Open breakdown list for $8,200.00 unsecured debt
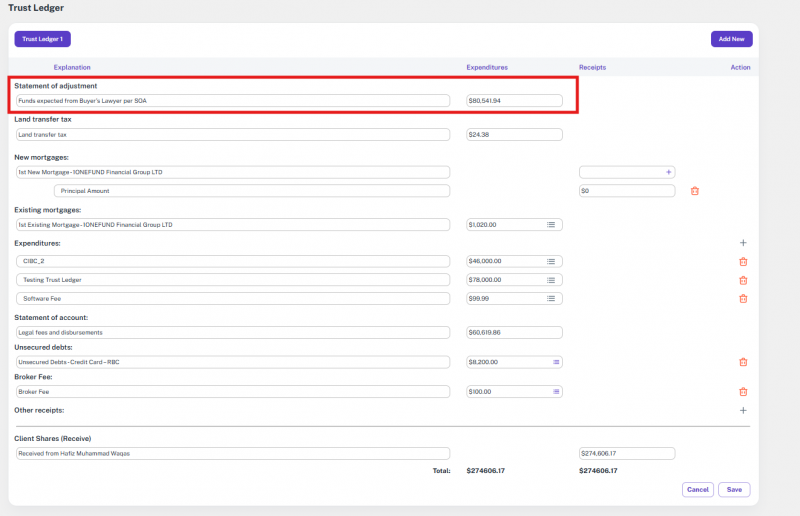 pos(556,362)
